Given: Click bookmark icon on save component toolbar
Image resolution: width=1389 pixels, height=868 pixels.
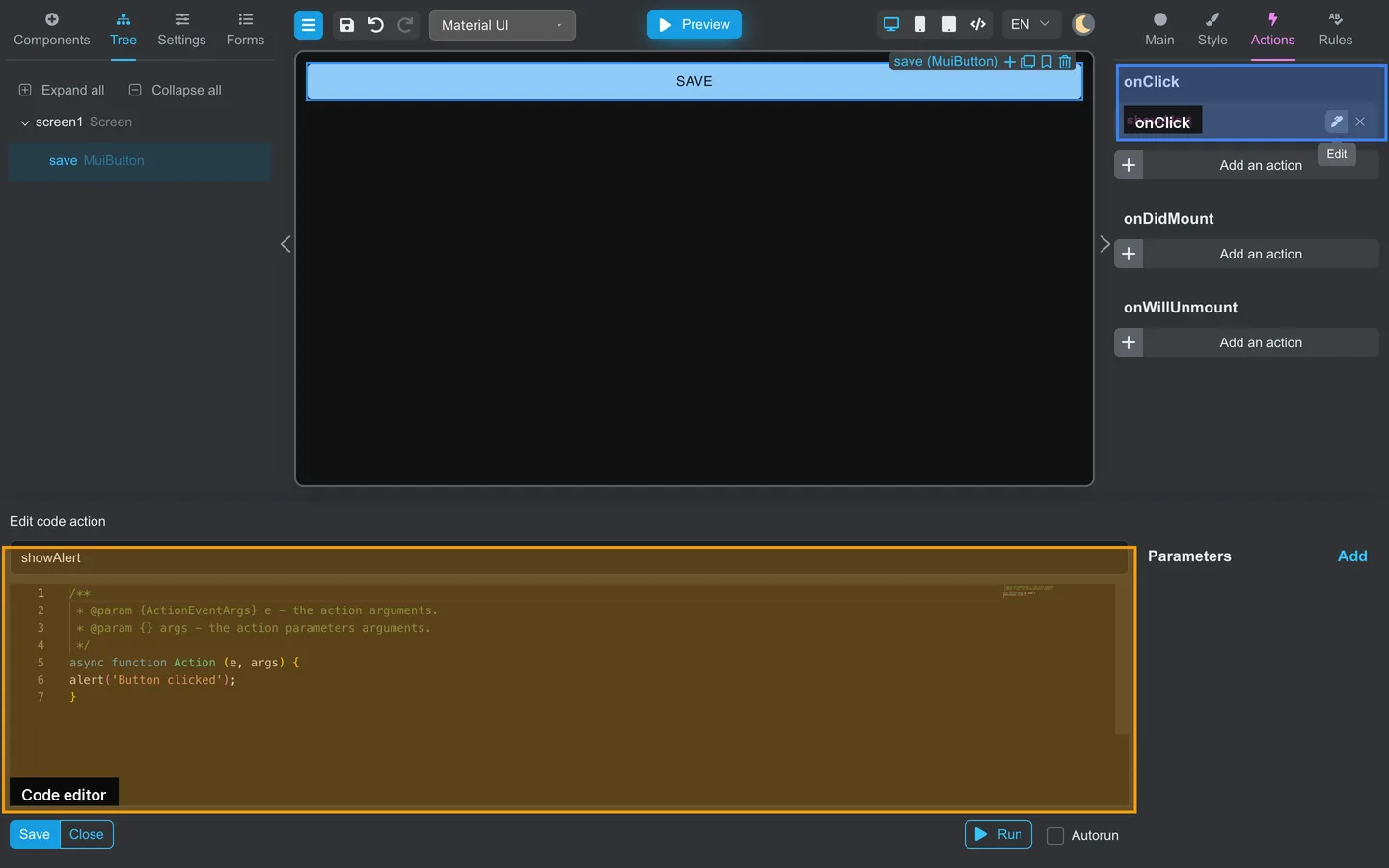Looking at the screenshot, I should [x=1047, y=62].
